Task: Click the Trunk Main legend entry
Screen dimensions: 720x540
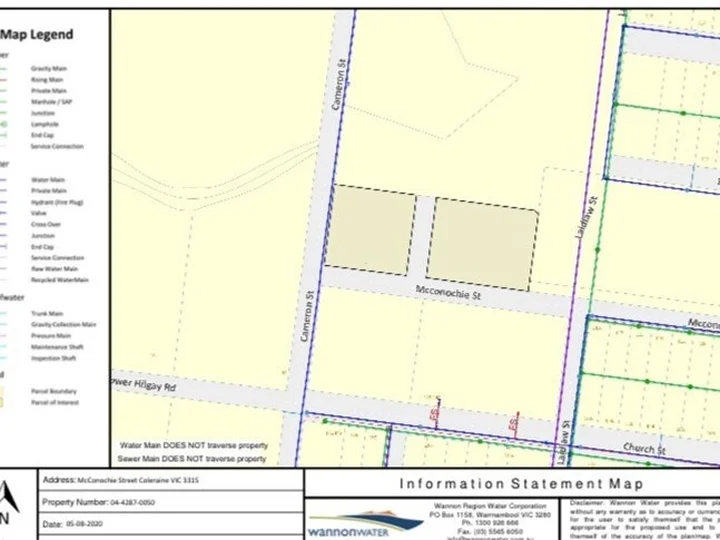Action: 47,314
